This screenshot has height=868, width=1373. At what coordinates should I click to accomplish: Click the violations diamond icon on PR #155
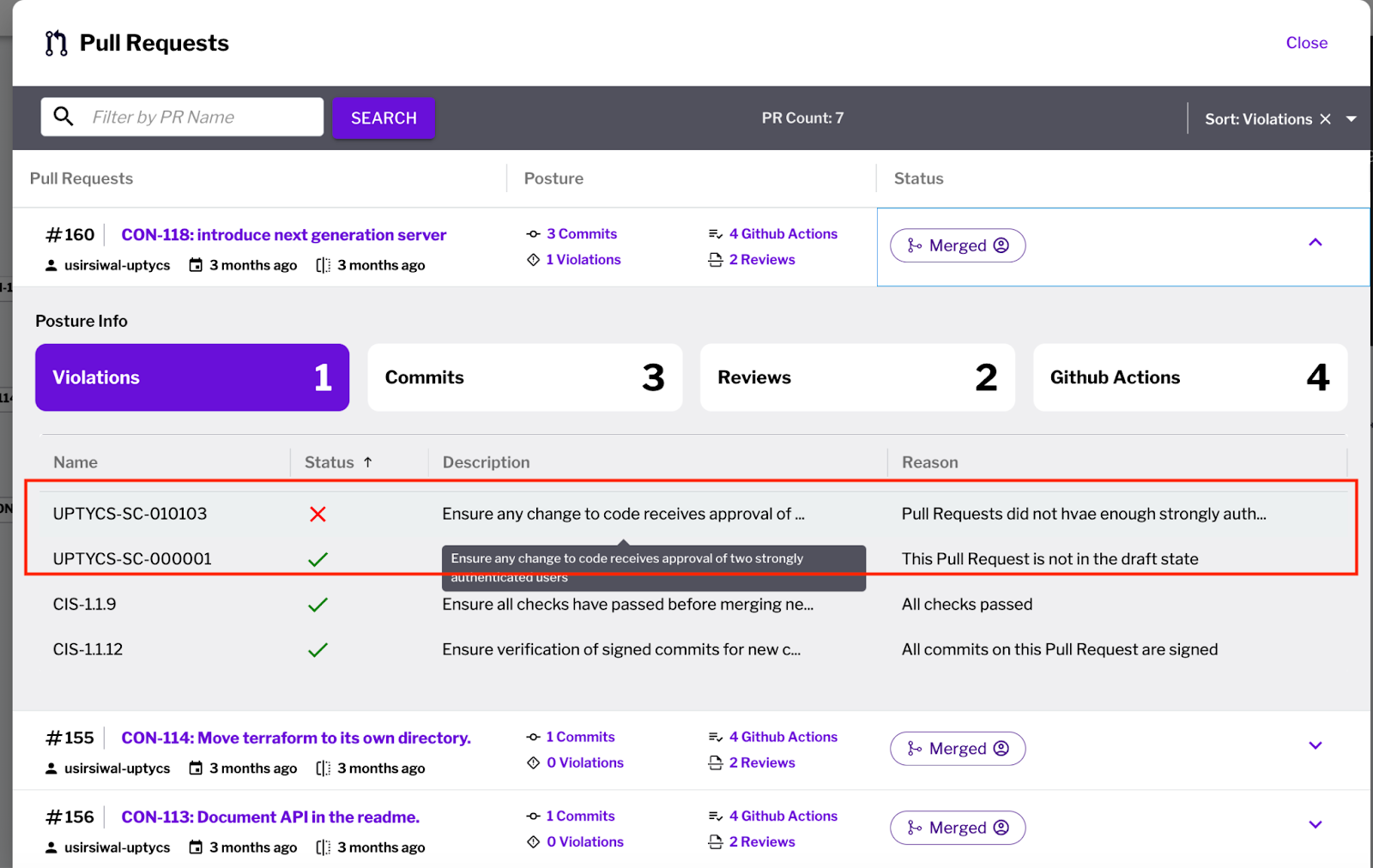533,763
